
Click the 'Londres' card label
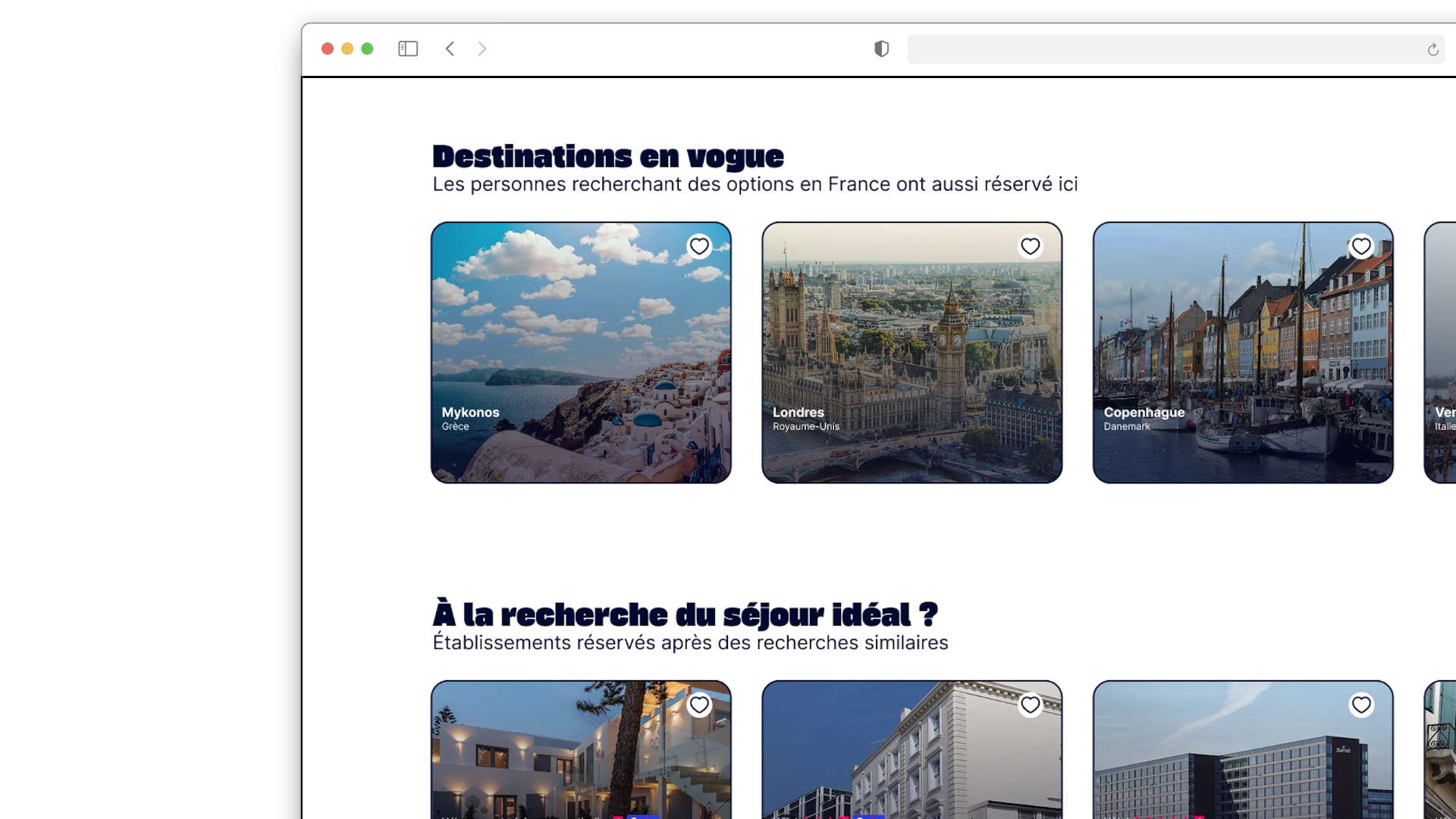pos(798,413)
